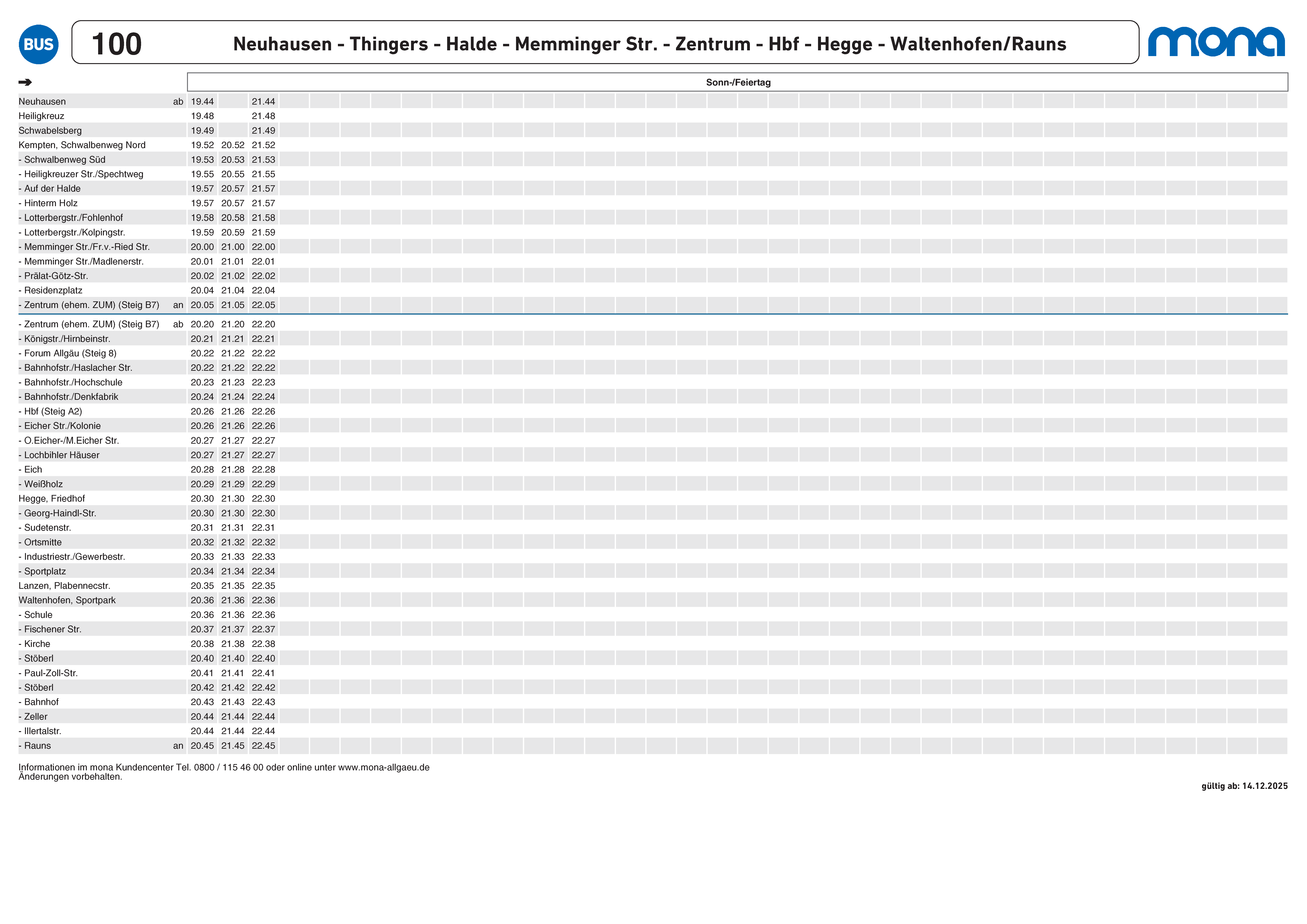Screen dimensions: 1307x924
Task: Click the Hegge, Friedhof stop row
Action: 52,498
